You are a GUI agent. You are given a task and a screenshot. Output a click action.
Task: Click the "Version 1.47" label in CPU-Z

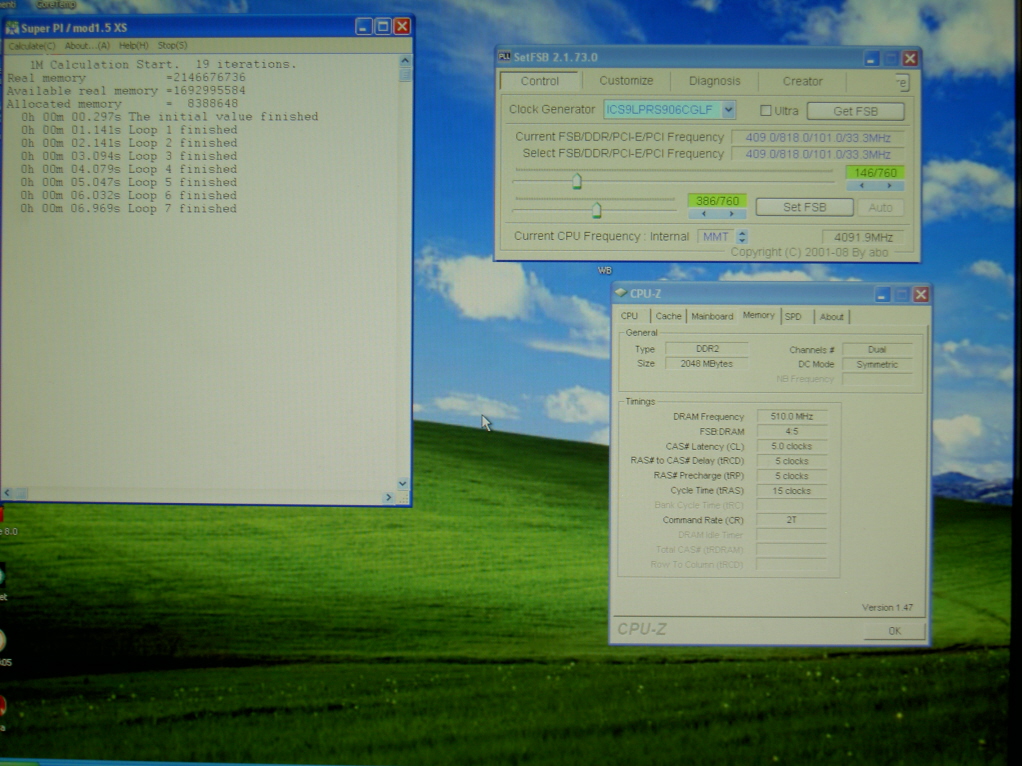pyautogui.click(x=887, y=608)
